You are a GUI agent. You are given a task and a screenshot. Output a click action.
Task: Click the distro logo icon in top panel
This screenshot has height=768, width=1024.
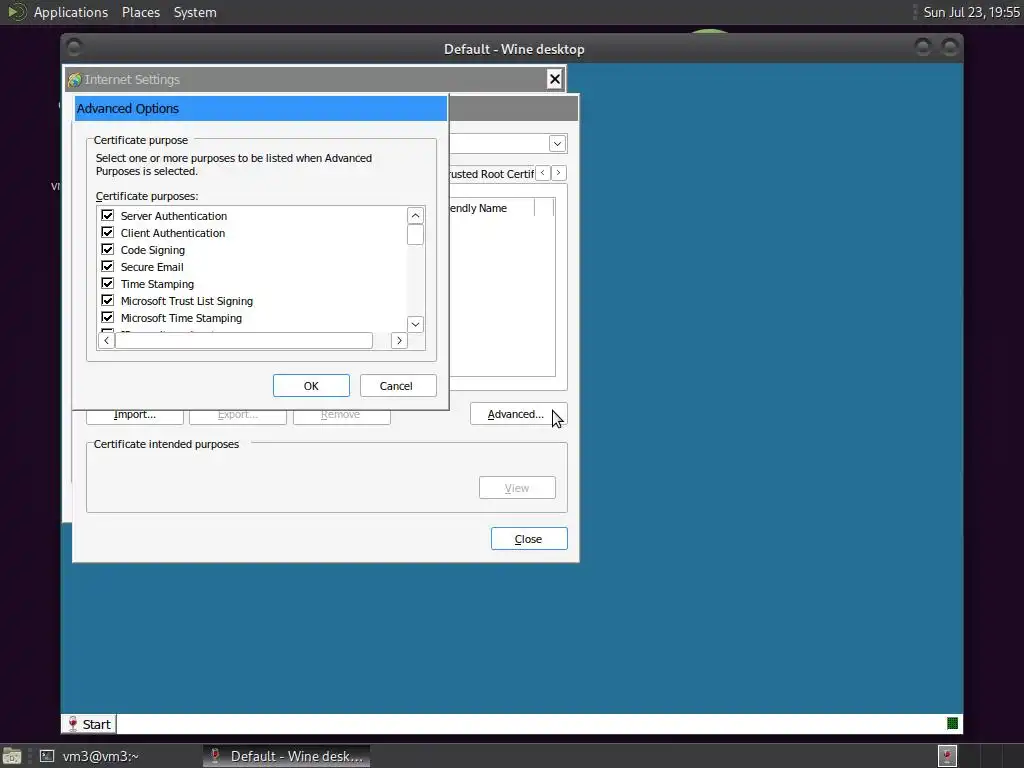[x=16, y=12]
